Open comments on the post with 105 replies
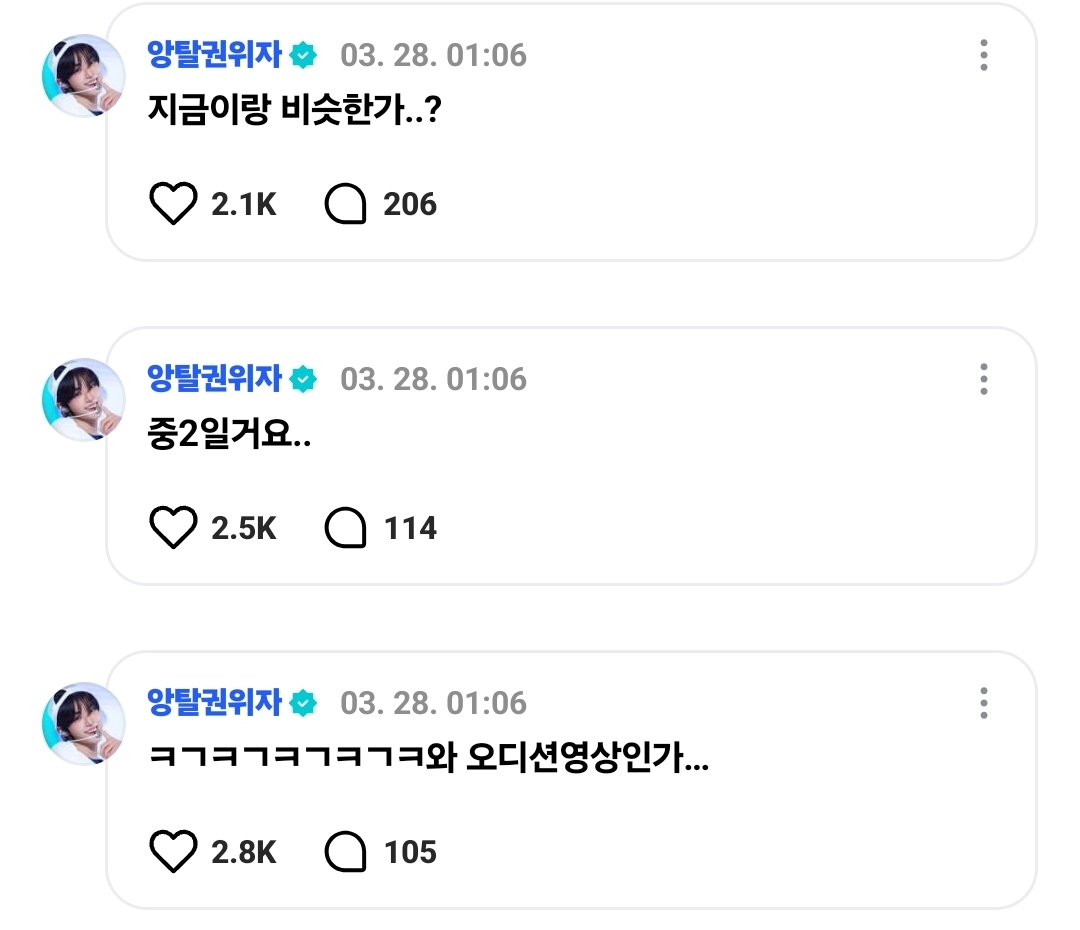The height and width of the screenshot is (930, 1080). tap(345, 851)
